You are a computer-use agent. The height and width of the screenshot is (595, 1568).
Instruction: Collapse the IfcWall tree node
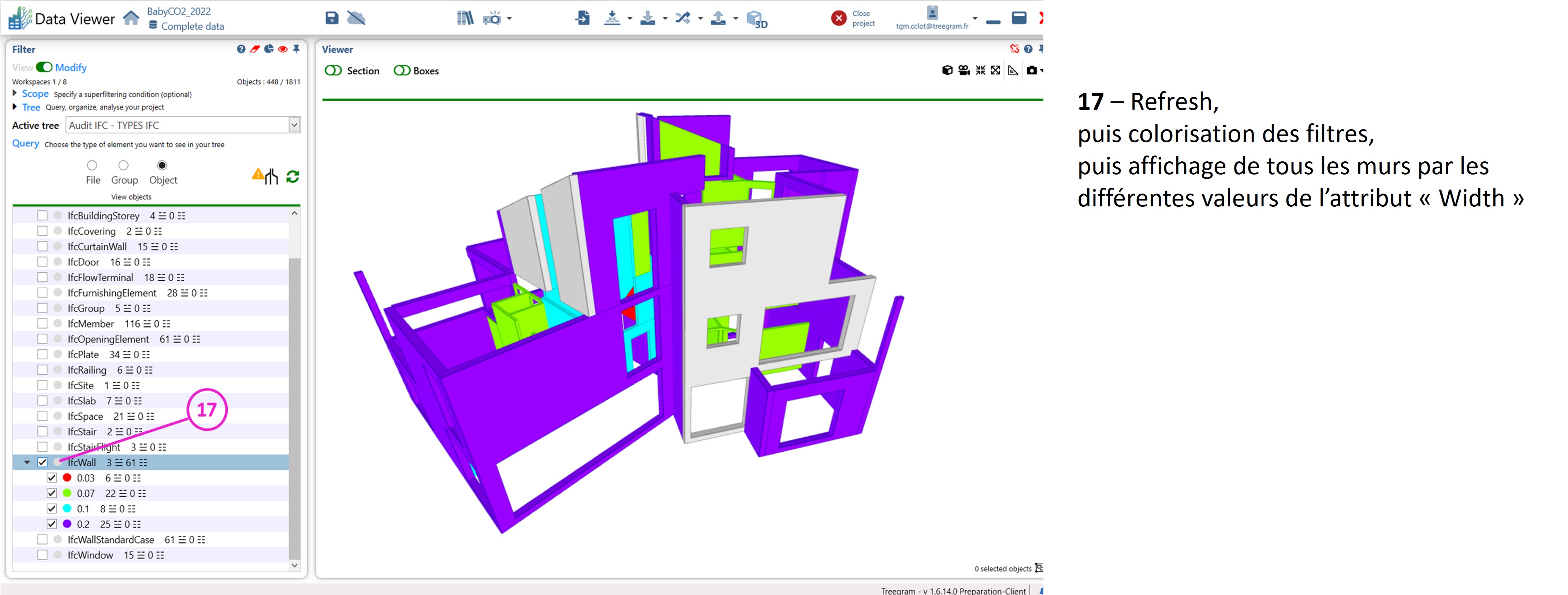(27, 463)
